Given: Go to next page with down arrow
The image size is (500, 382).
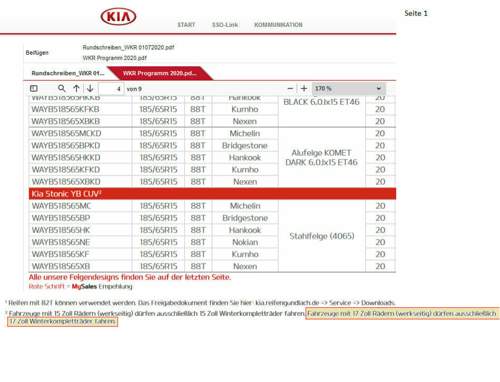Looking at the screenshot, I should 90,88.
